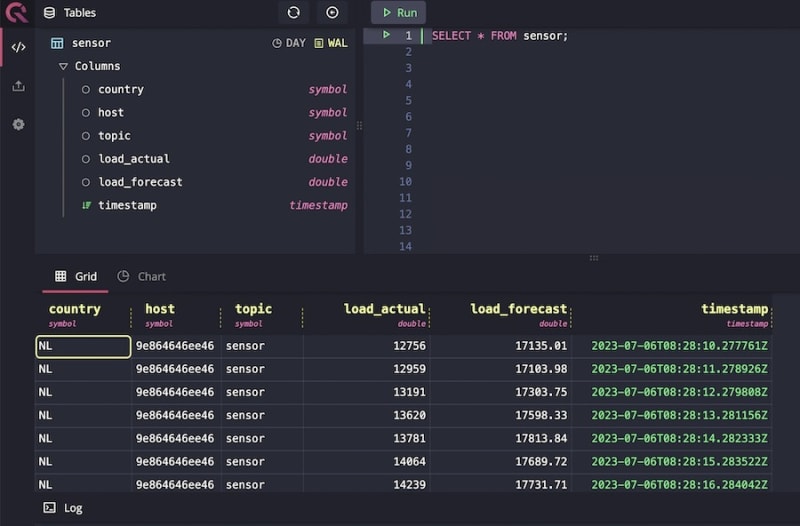This screenshot has height=526, width=800.
Task: Click the circle icon beside country column
Action: pyautogui.click(x=86, y=90)
